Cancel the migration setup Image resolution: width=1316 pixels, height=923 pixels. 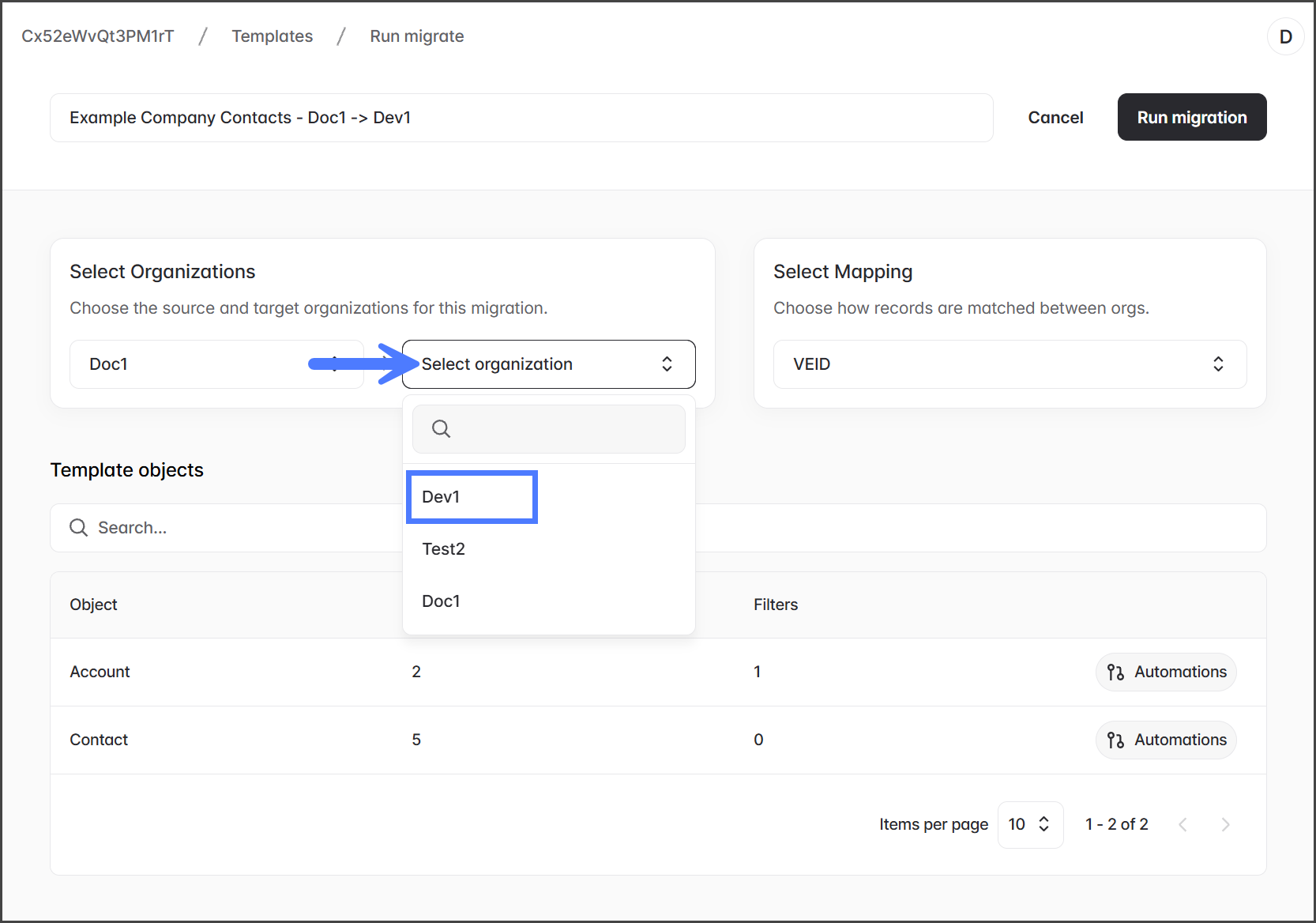(x=1055, y=118)
